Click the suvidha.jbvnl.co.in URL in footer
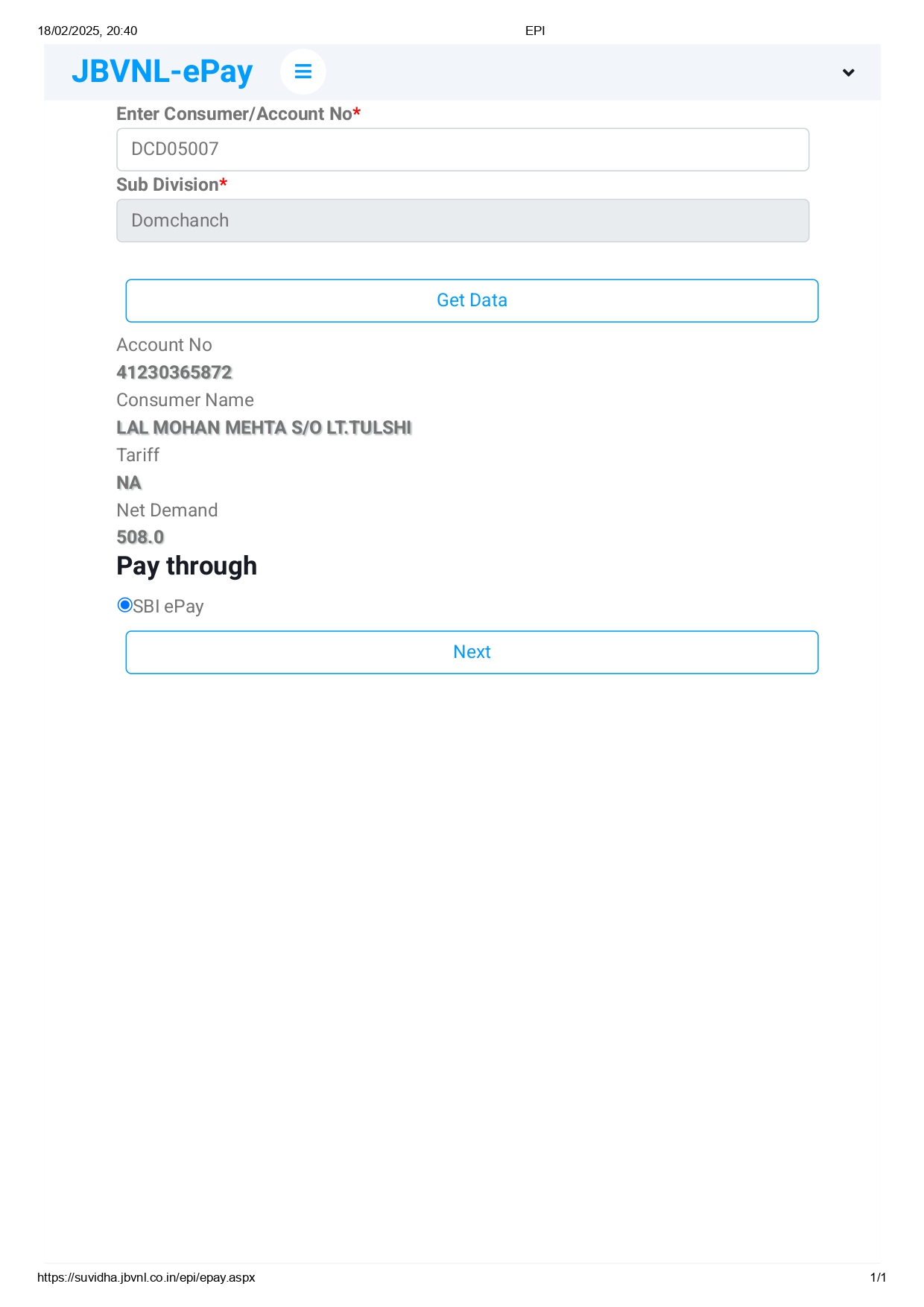Viewport: 924px width, 1307px height. pos(146,1277)
